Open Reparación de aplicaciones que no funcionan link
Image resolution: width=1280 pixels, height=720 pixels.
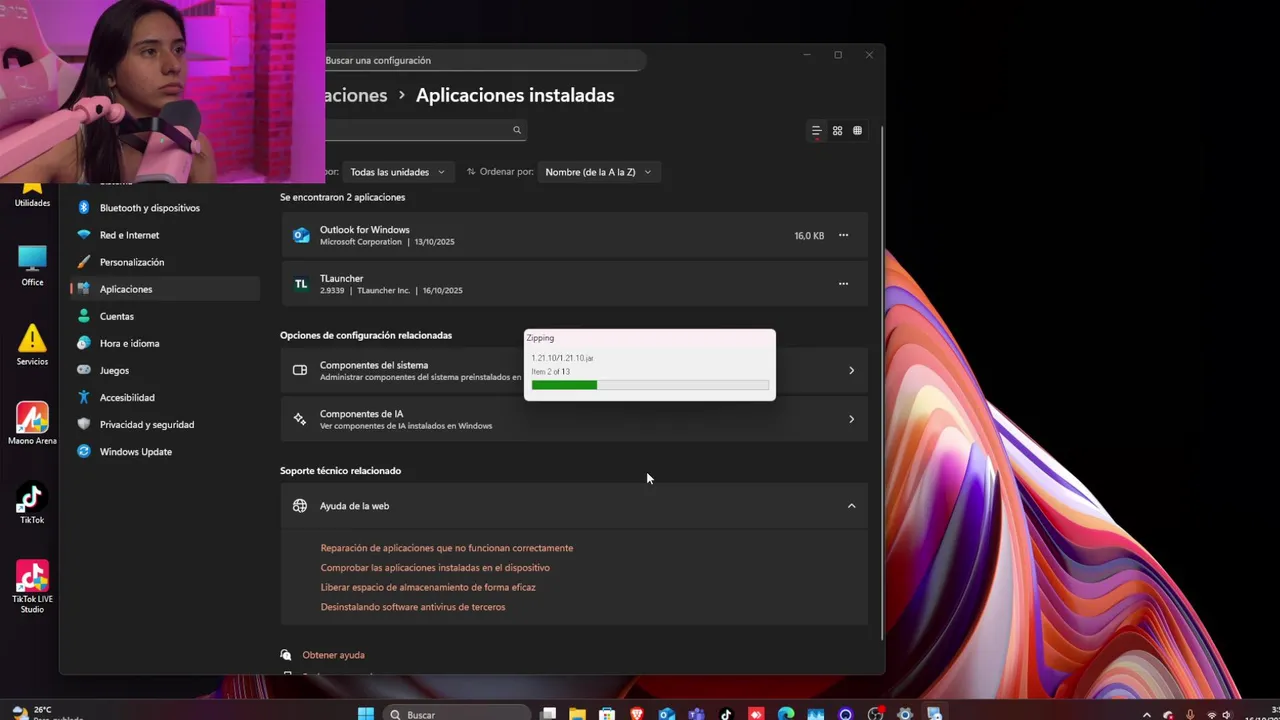click(447, 548)
